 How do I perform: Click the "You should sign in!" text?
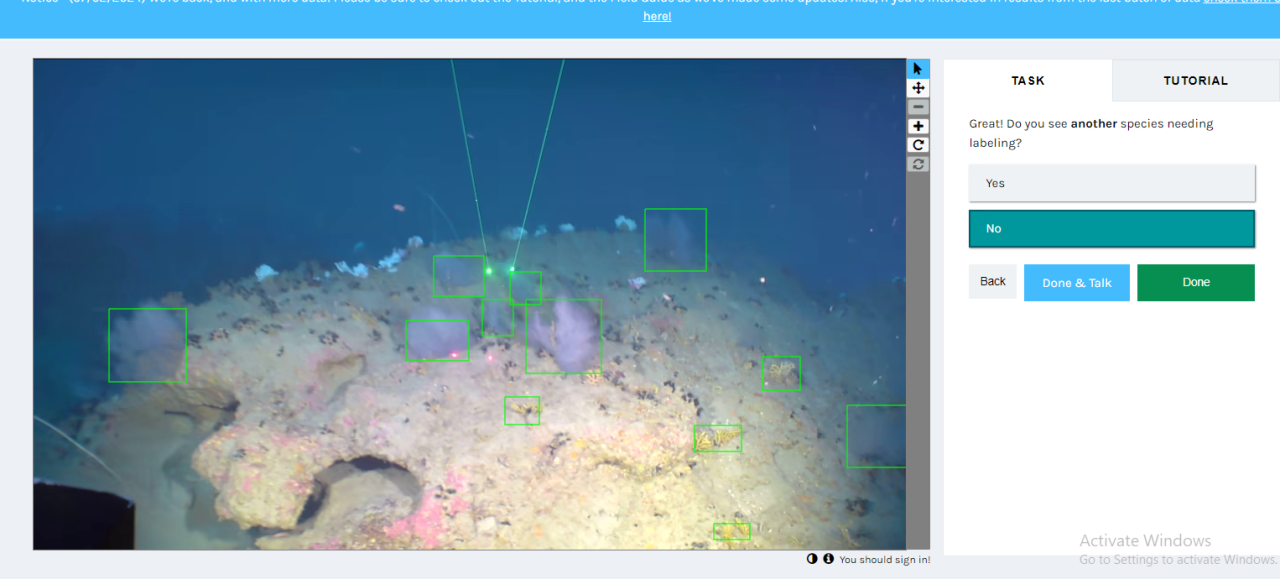(885, 560)
